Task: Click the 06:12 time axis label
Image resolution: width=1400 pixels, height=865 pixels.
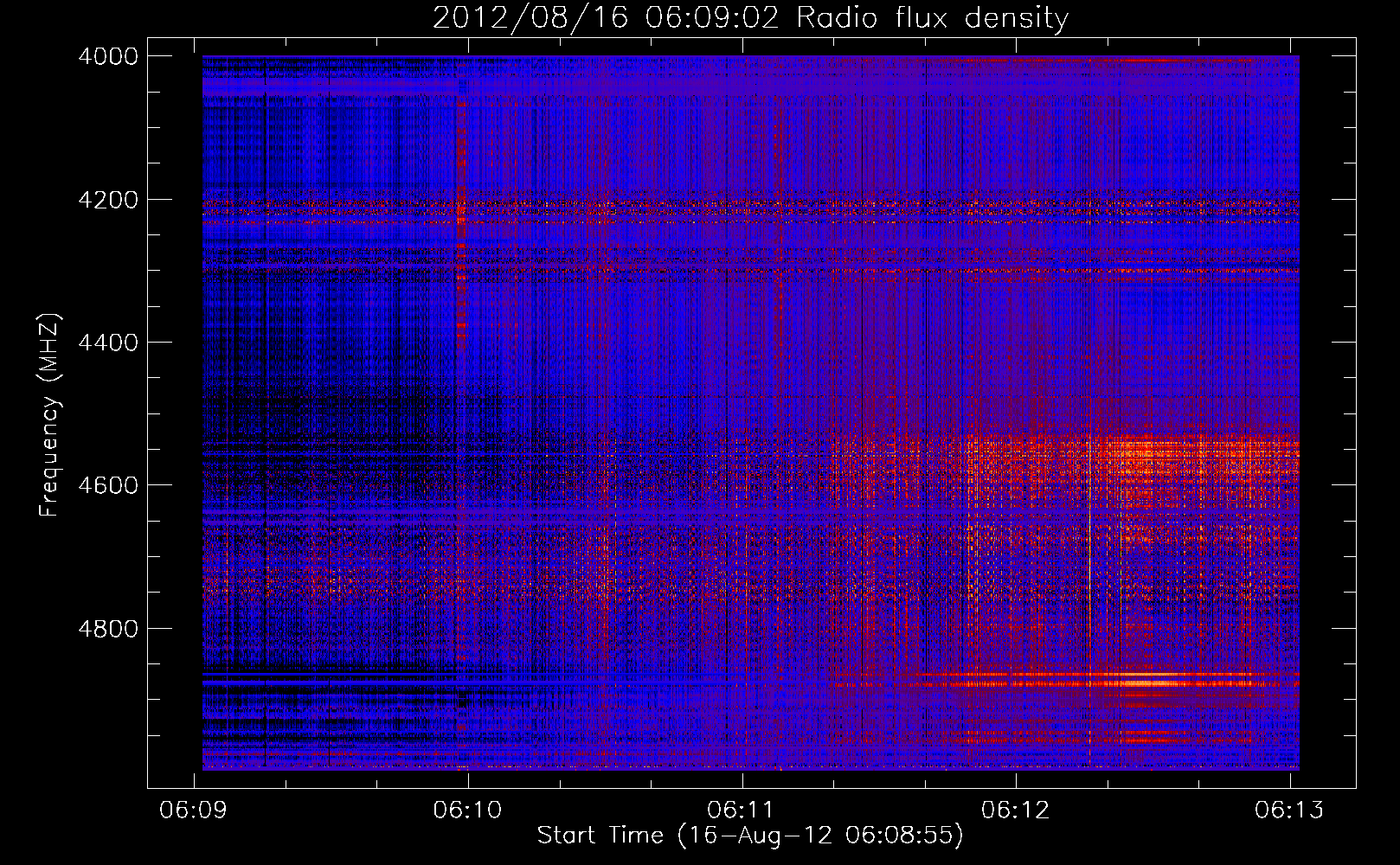Action: 1016,810
